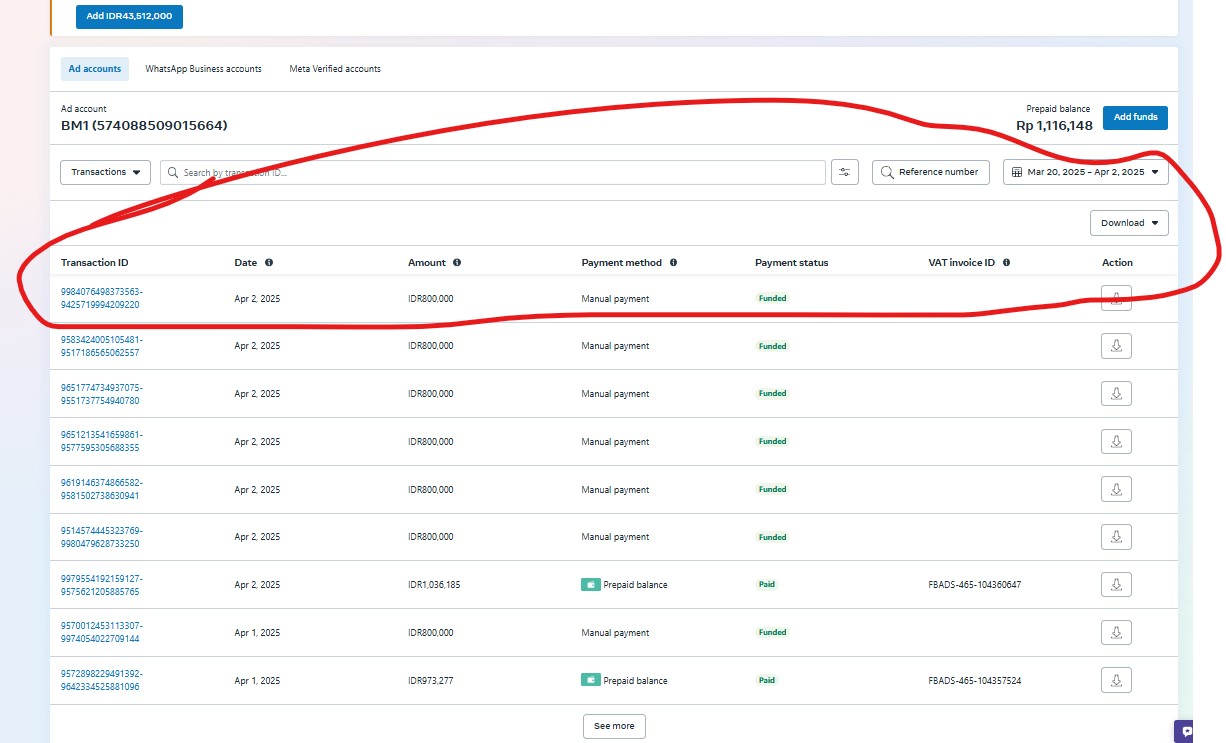This screenshot has width=1226, height=743.
Task: Click the Add IDR43,512,000 button
Action: pos(129,16)
